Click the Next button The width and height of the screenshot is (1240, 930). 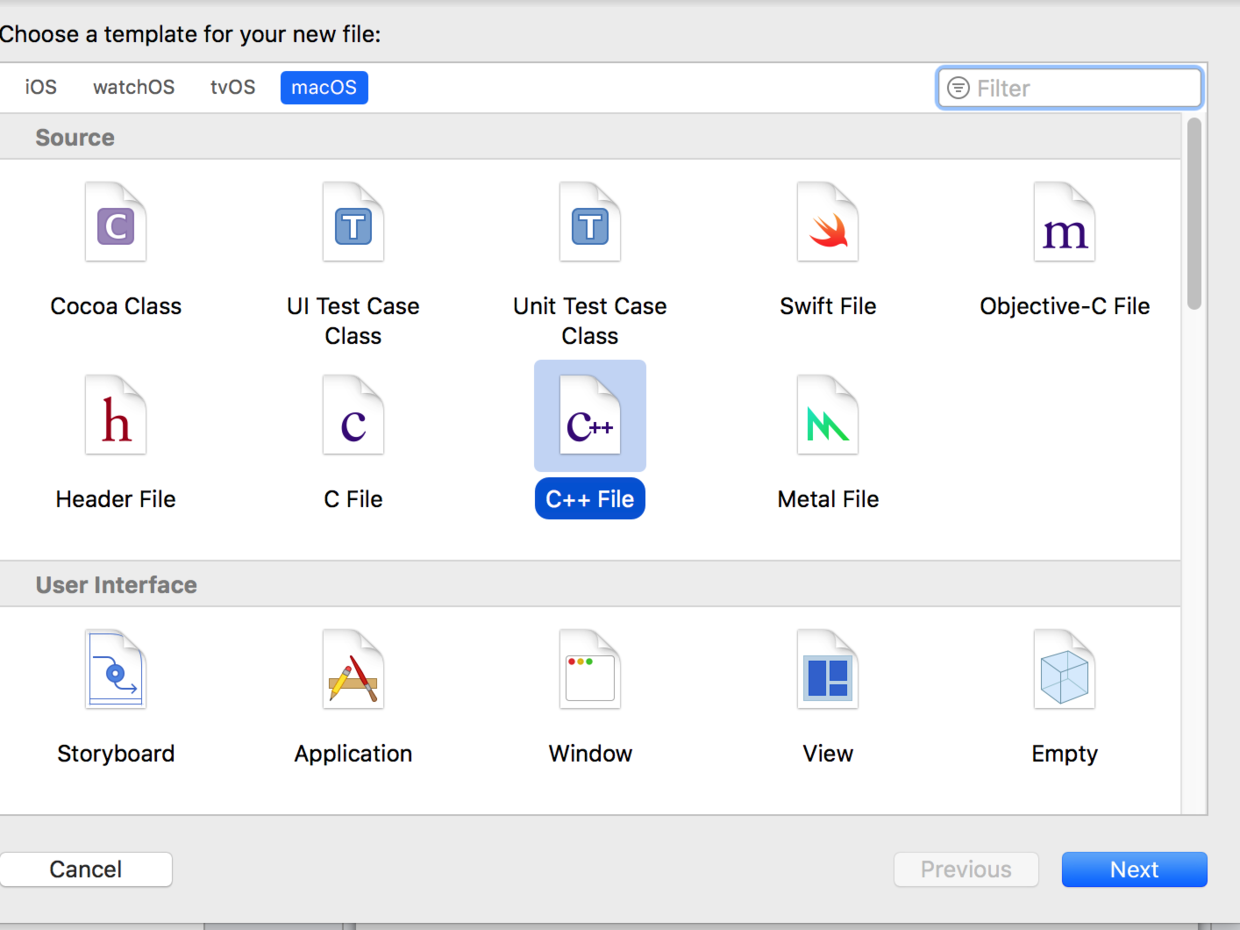(1134, 869)
